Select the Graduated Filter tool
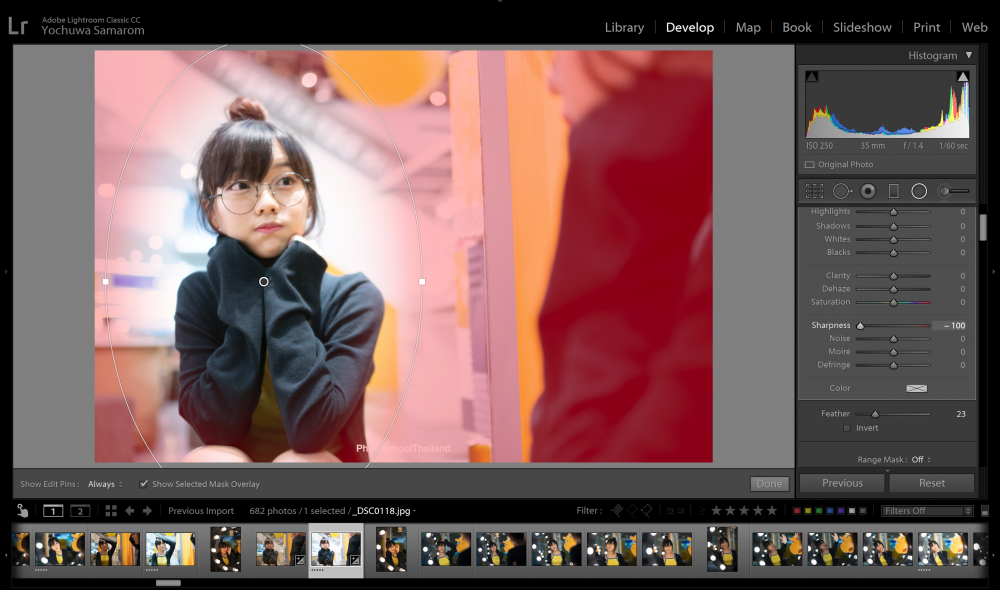1000x590 pixels. (x=893, y=191)
